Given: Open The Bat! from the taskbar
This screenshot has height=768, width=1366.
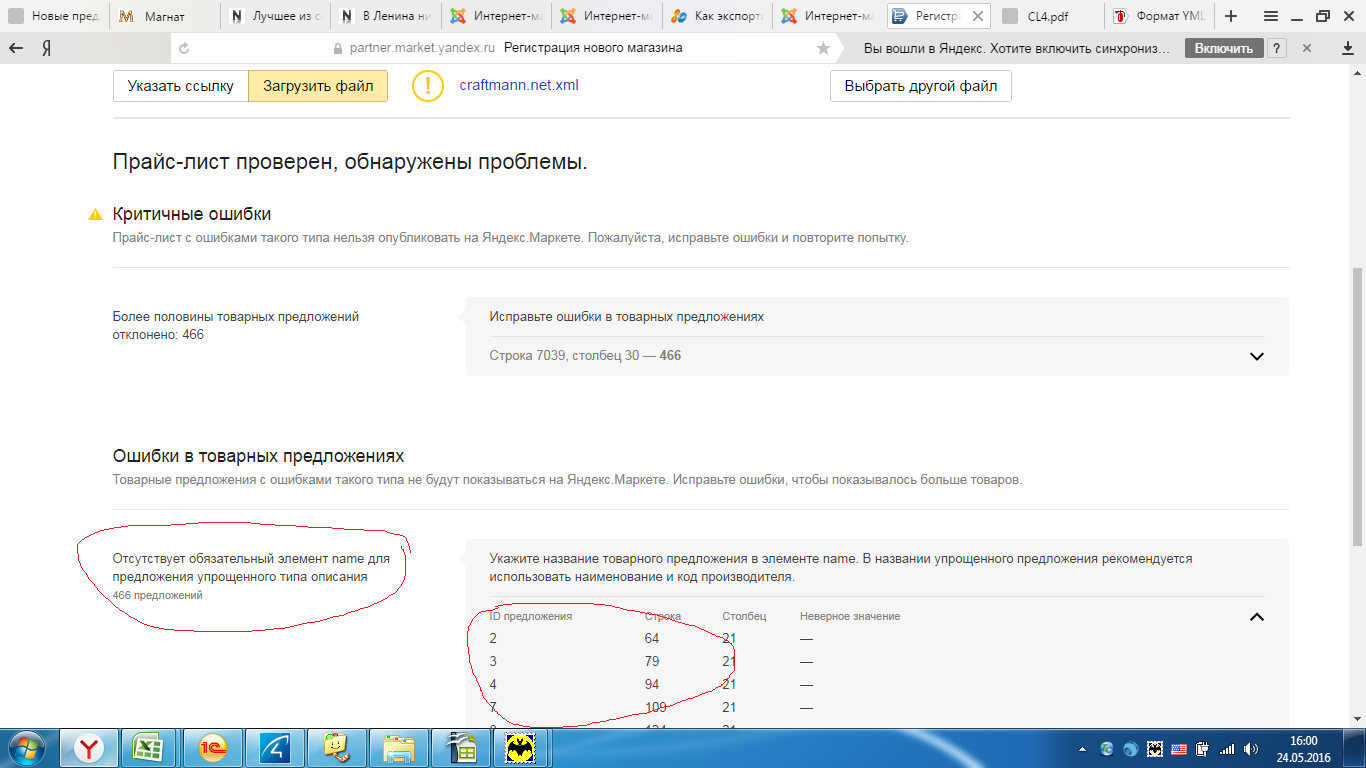Looking at the screenshot, I should 521,747.
